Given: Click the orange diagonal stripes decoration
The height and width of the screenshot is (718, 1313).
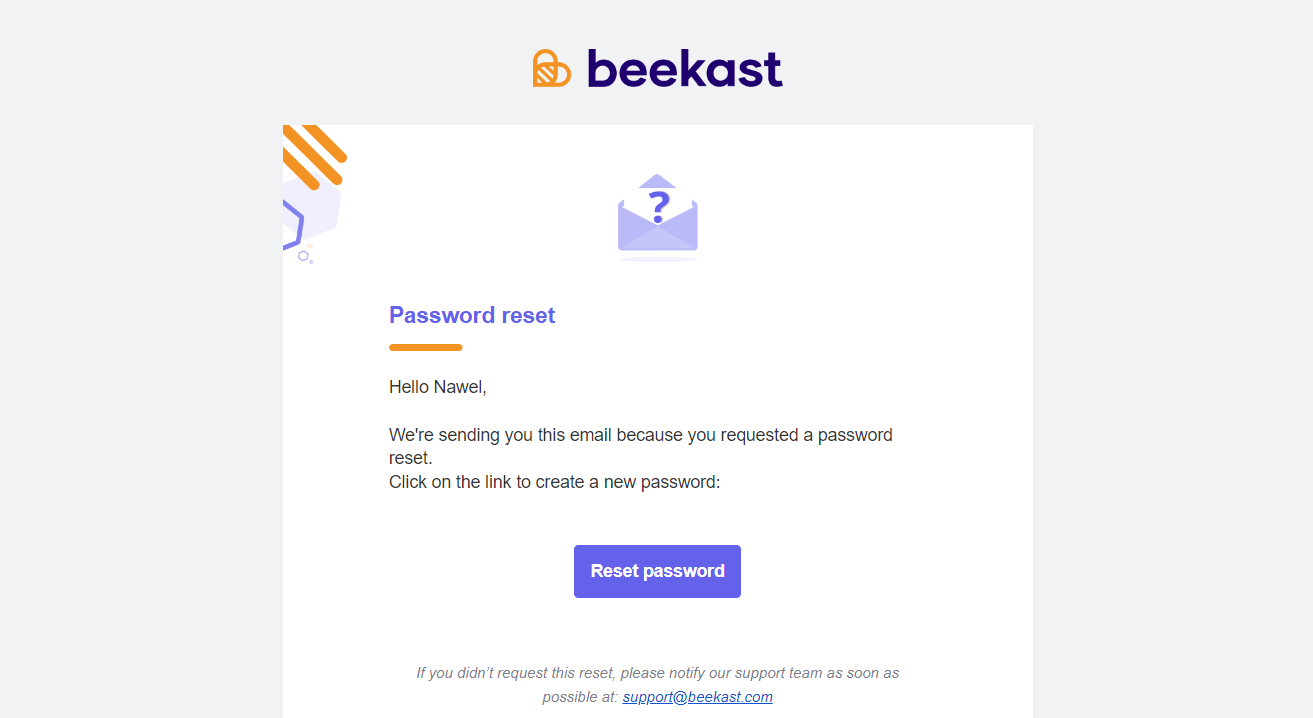Looking at the screenshot, I should 313,155.
